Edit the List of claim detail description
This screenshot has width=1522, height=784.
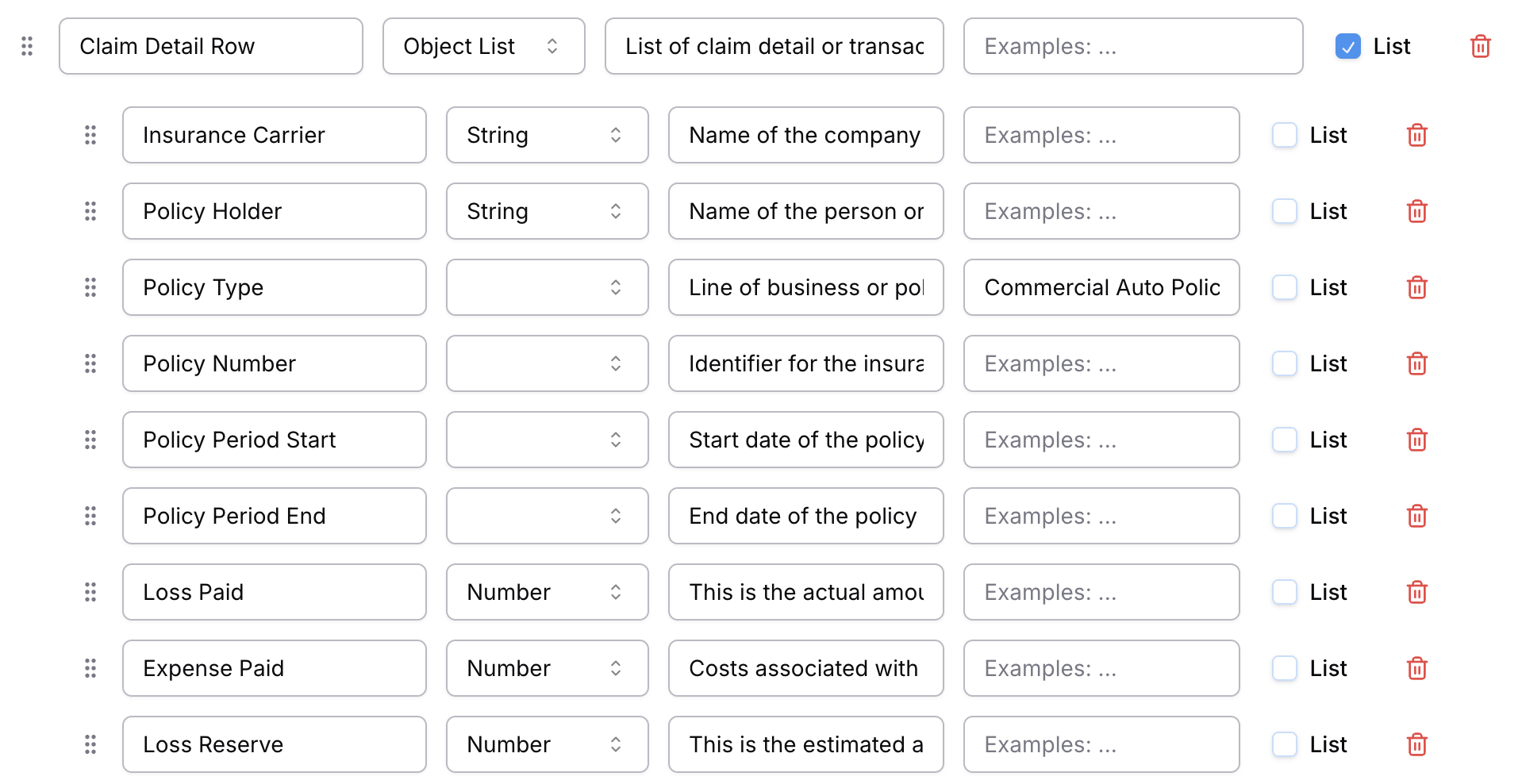click(x=774, y=46)
